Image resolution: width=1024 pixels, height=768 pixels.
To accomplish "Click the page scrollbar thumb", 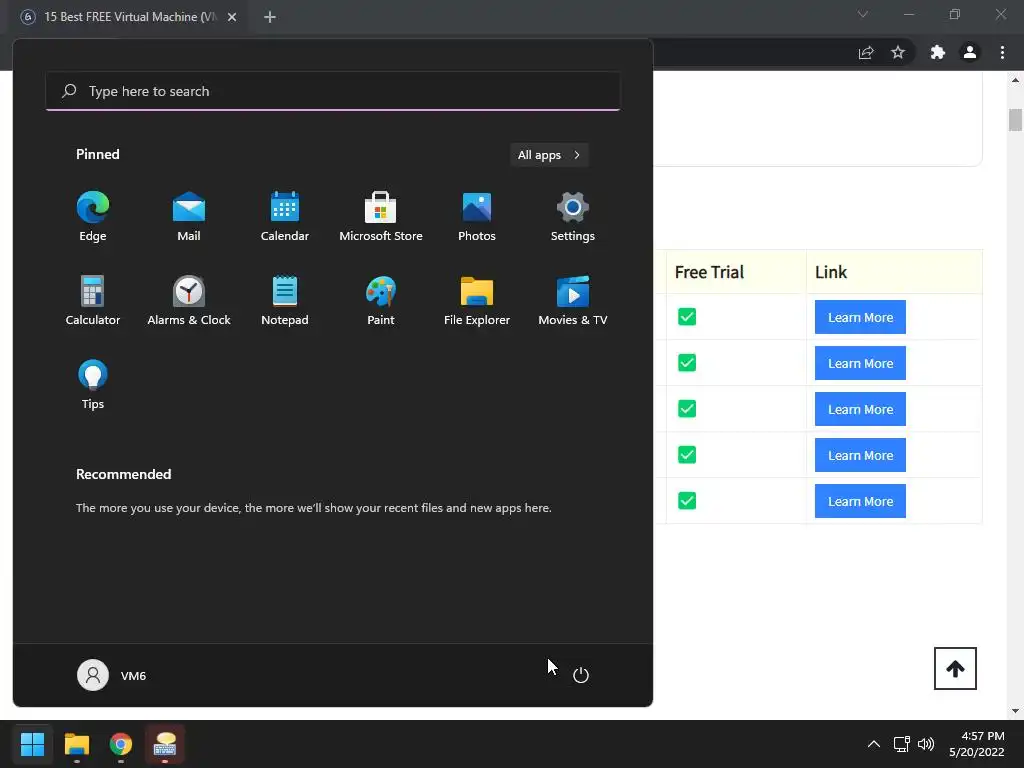I will tap(1015, 120).
